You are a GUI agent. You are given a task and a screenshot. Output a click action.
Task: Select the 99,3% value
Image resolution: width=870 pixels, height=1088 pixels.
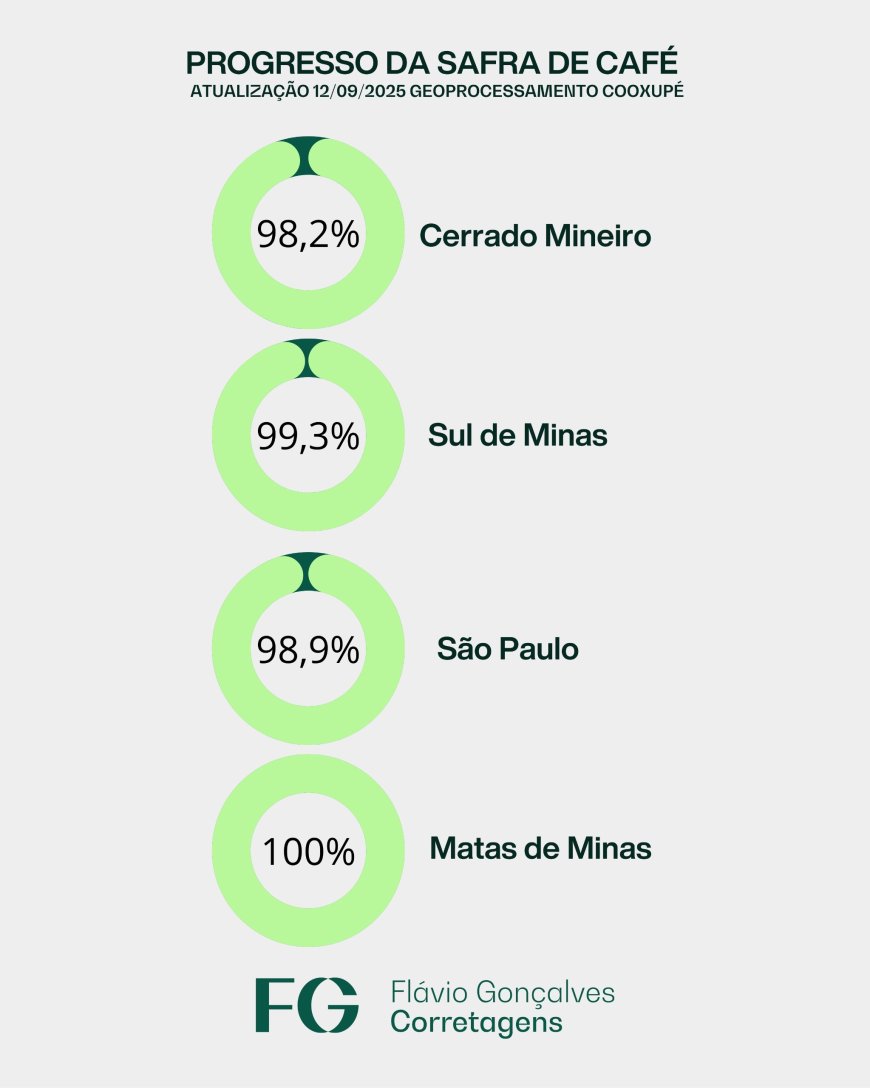(x=308, y=436)
